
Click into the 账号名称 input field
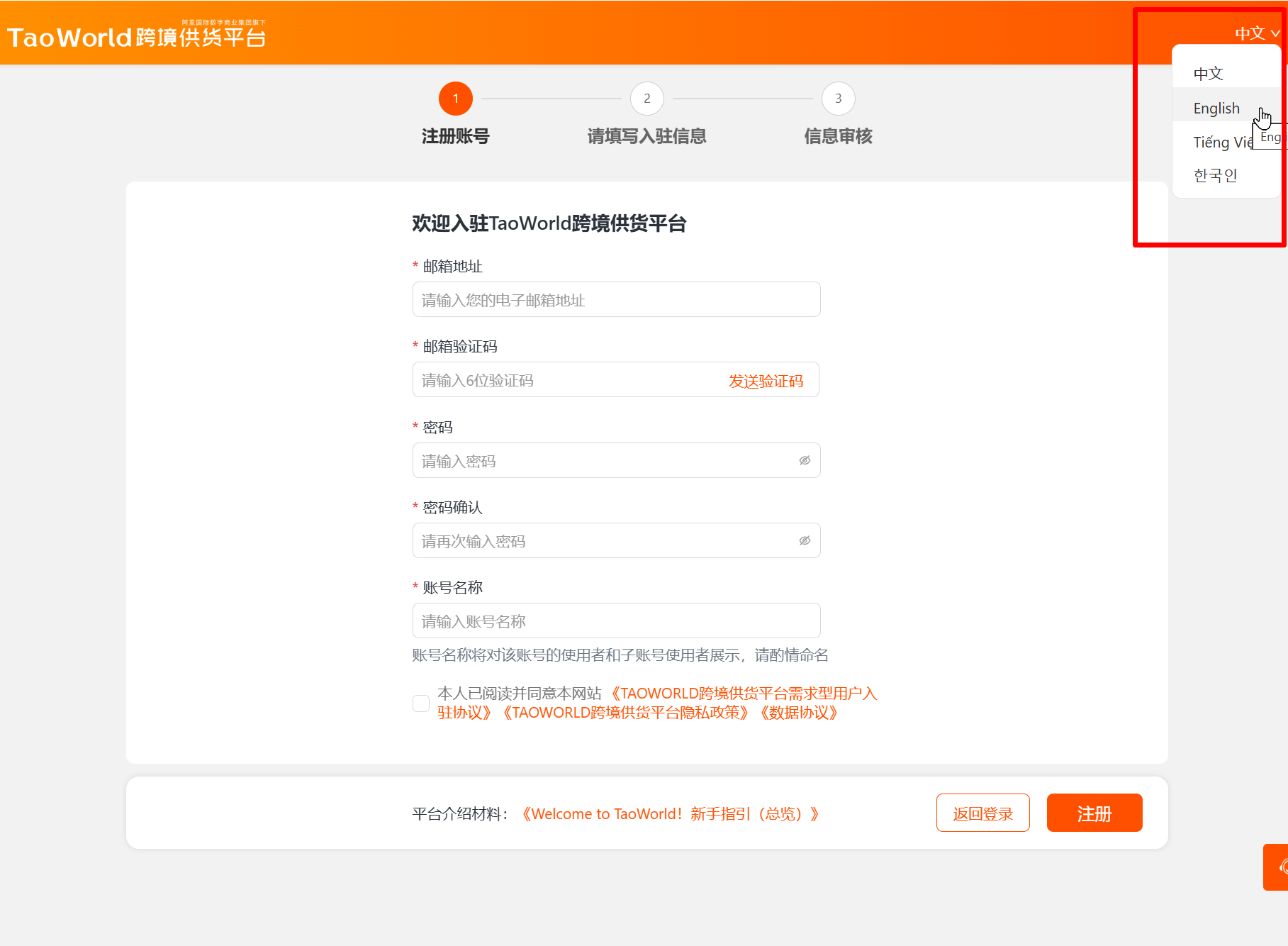pyautogui.click(x=615, y=621)
